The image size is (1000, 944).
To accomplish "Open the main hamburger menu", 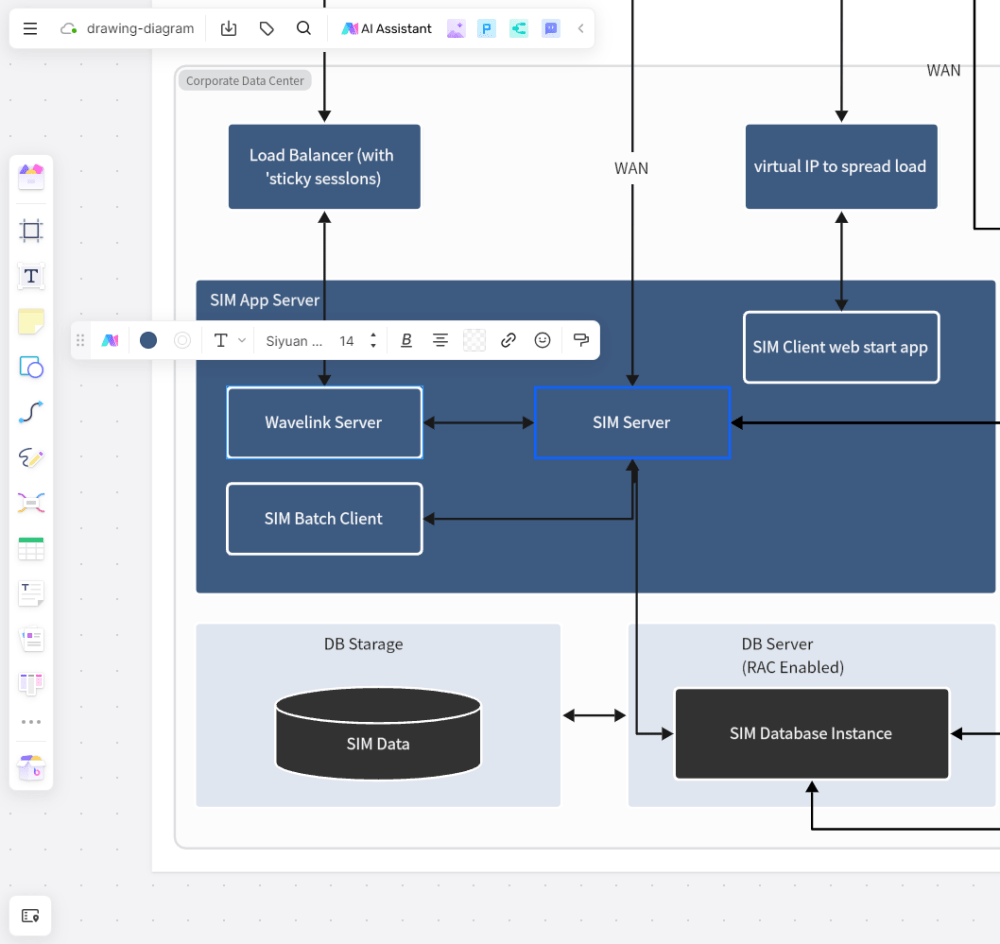I will point(30,28).
